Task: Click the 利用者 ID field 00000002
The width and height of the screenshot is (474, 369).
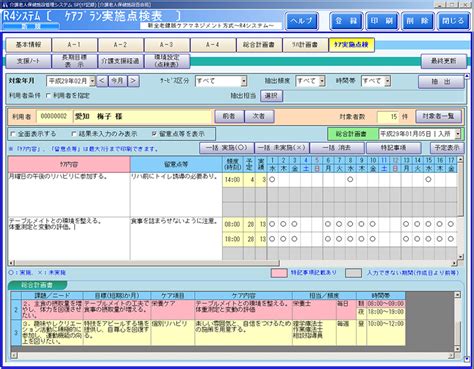Action: 54,116
